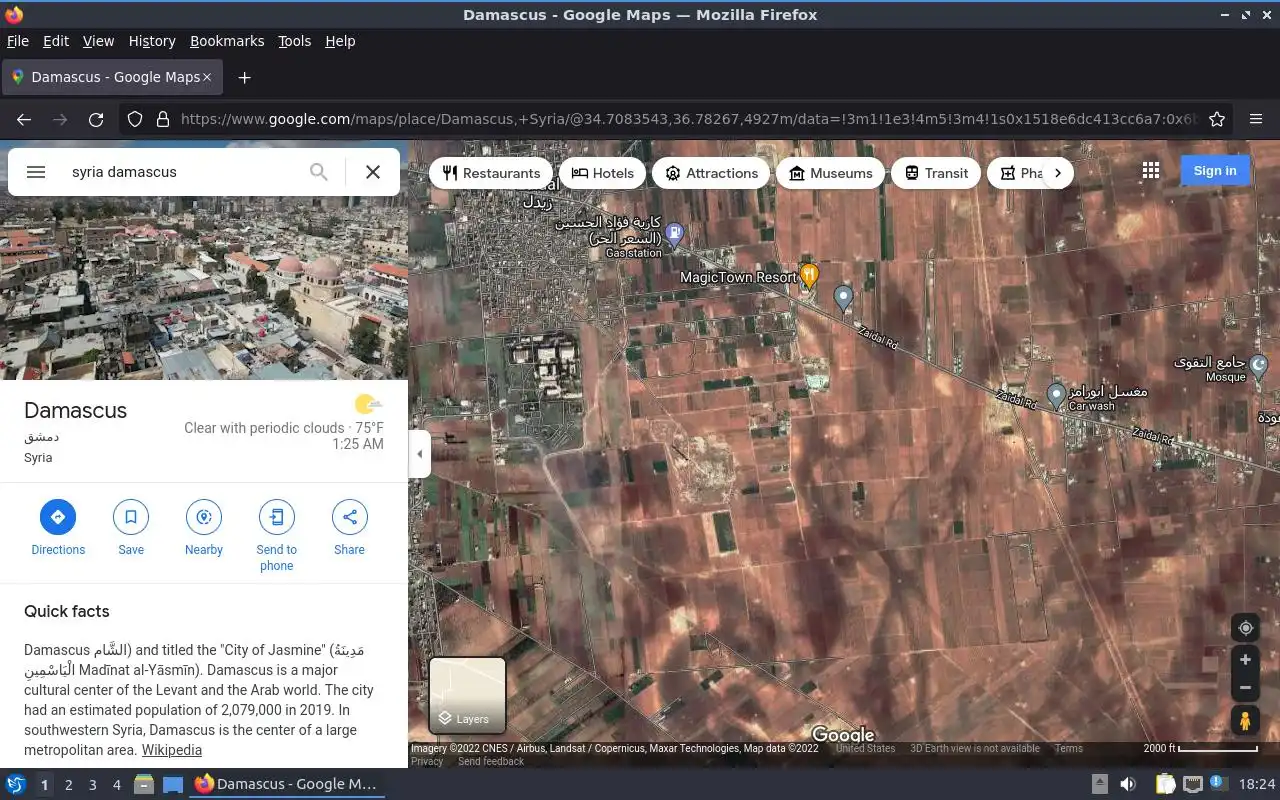Switch to workspace 3 in taskbar
Viewport: 1280px width, 800px height.
pos(92,785)
